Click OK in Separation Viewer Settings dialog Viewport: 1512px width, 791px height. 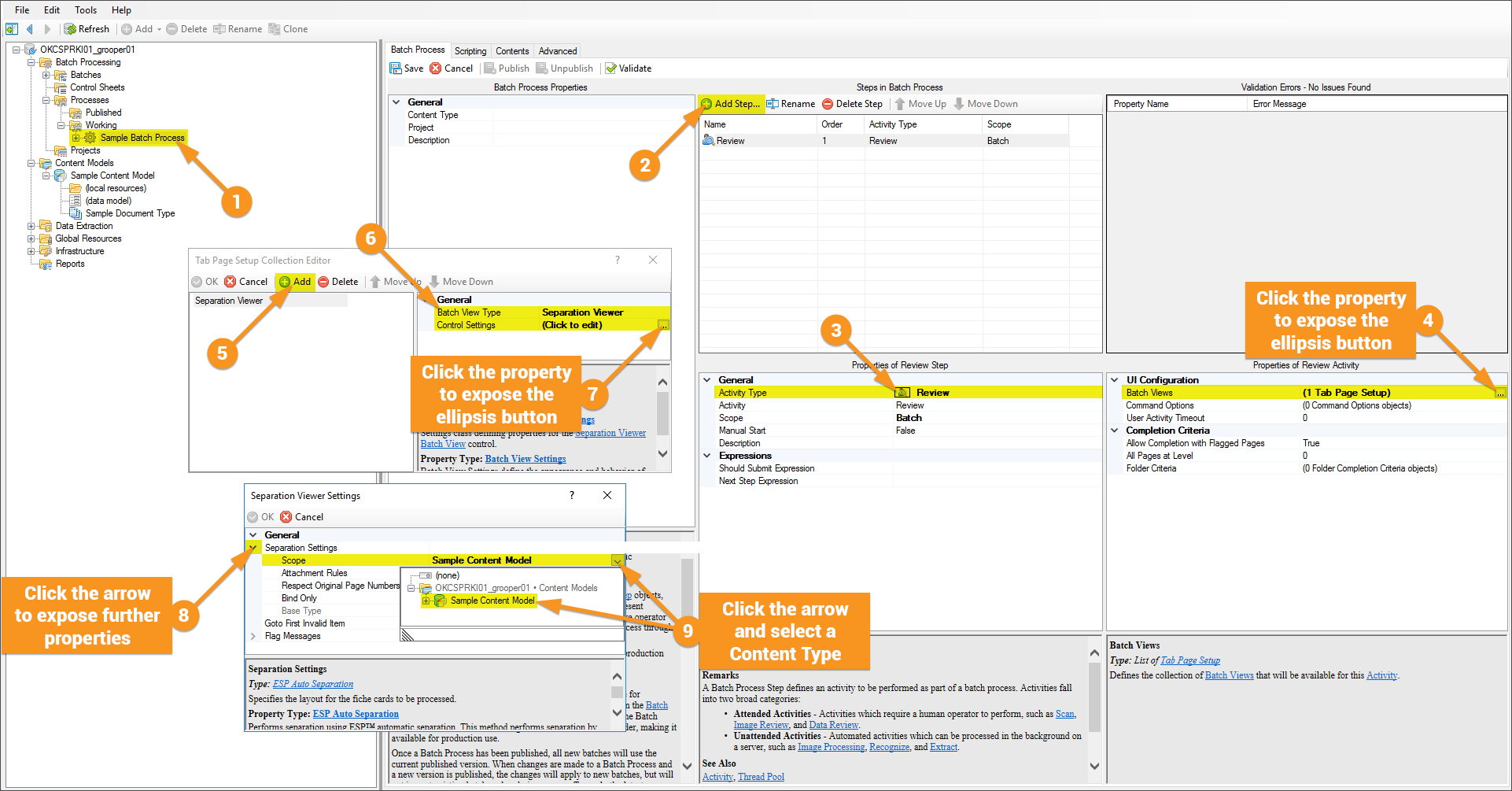[260, 517]
